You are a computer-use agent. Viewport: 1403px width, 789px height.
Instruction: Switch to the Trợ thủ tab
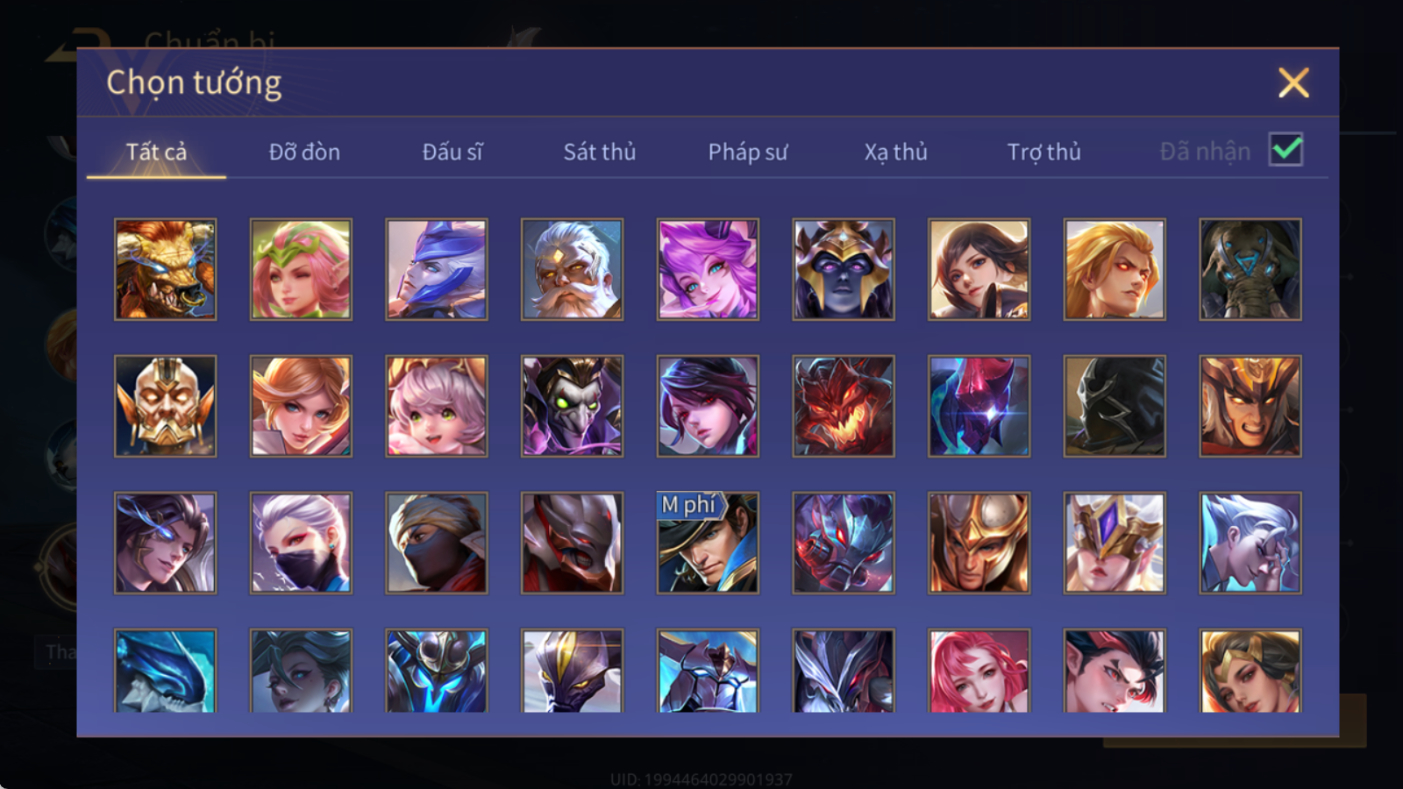(1044, 152)
